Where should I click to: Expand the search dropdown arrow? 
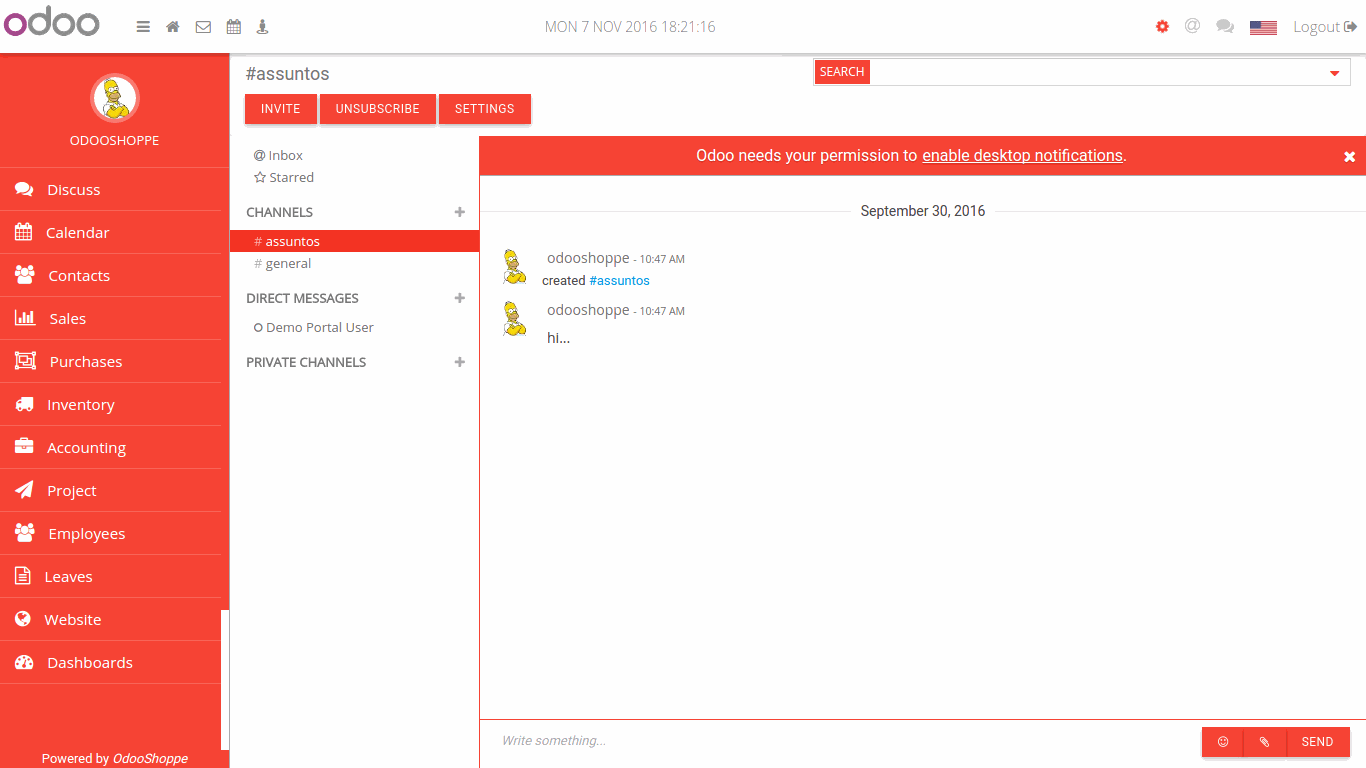point(1334,73)
